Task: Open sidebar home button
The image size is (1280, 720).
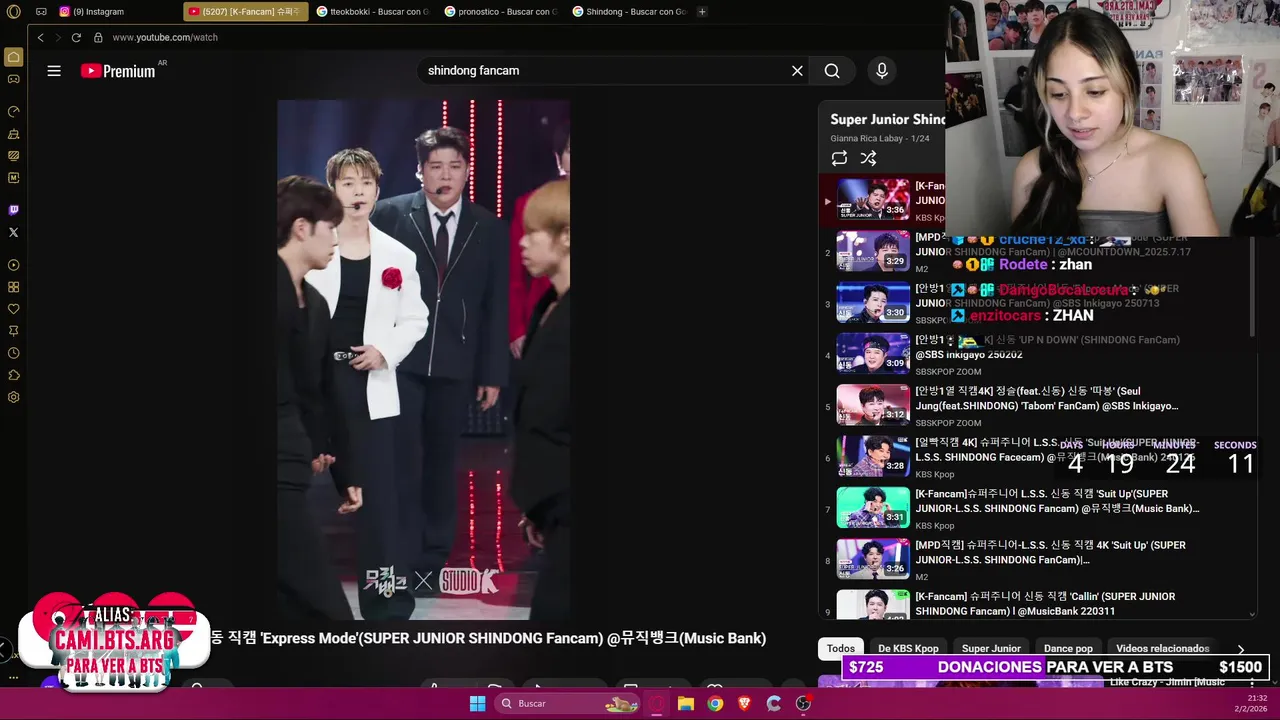Action: coord(13,57)
